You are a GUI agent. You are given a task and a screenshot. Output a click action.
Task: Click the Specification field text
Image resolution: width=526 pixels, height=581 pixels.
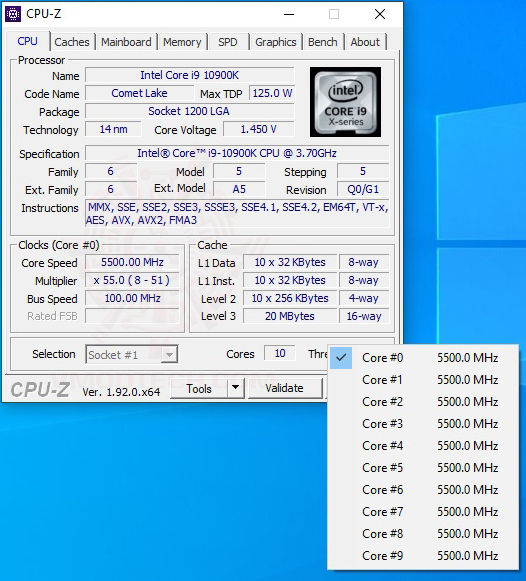coord(237,153)
